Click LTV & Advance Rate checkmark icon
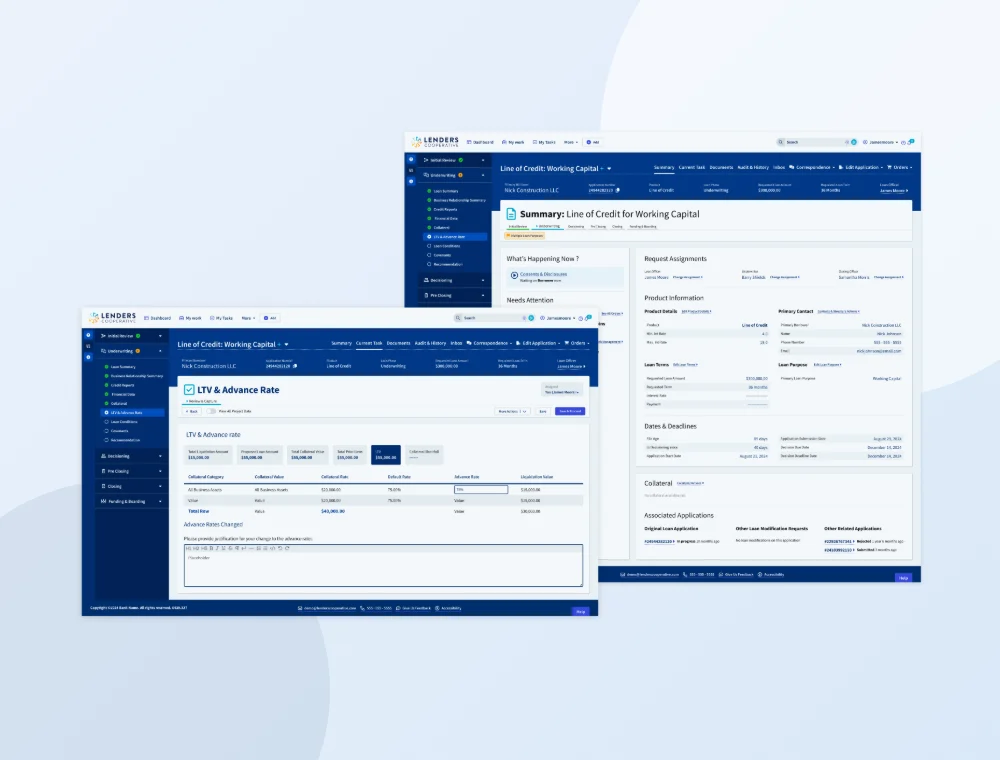Viewport: 1000px width, 760px height. (x=189, y=390)
